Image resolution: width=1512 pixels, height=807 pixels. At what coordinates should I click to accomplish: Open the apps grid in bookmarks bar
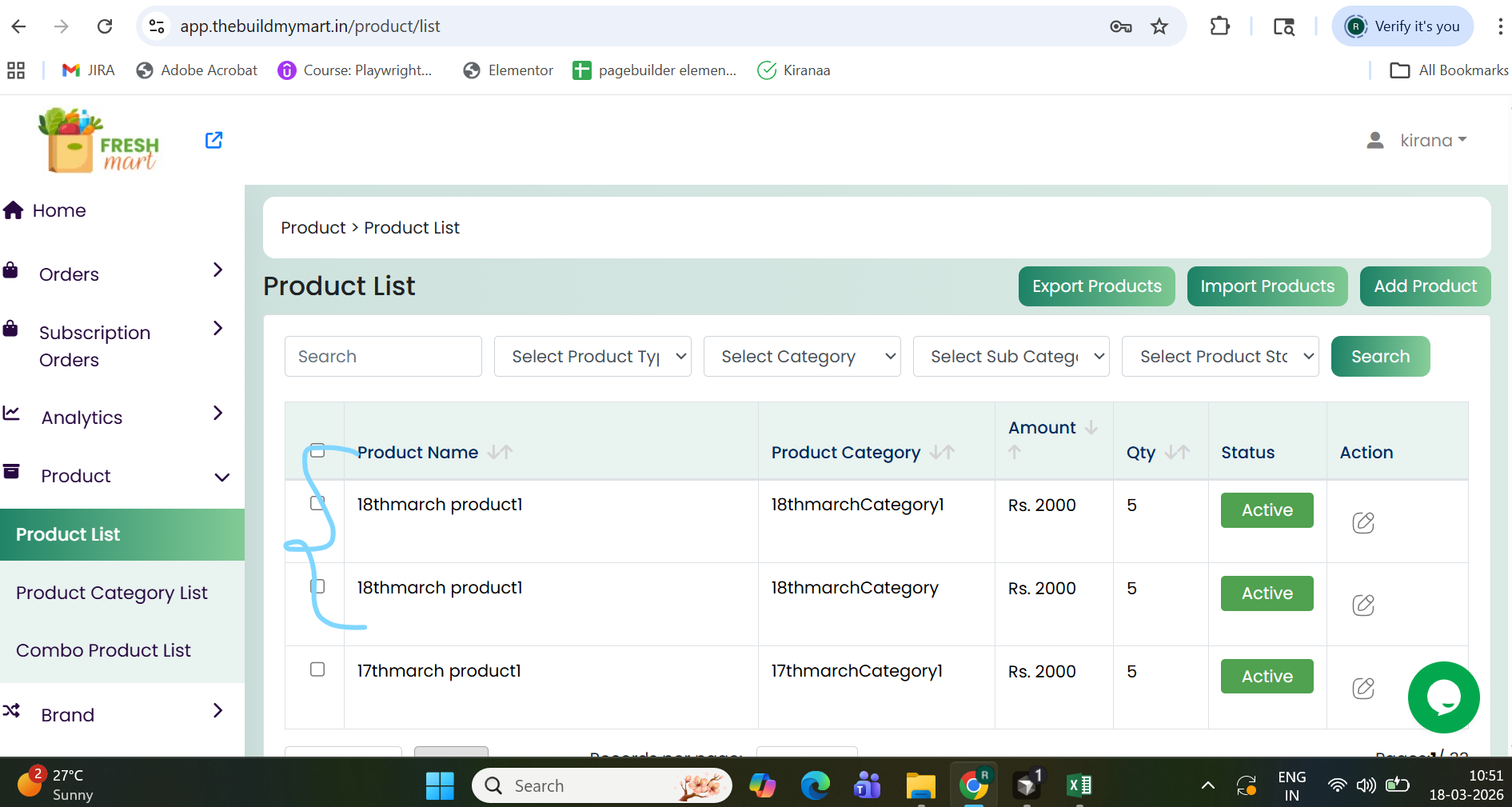(16, 70)
